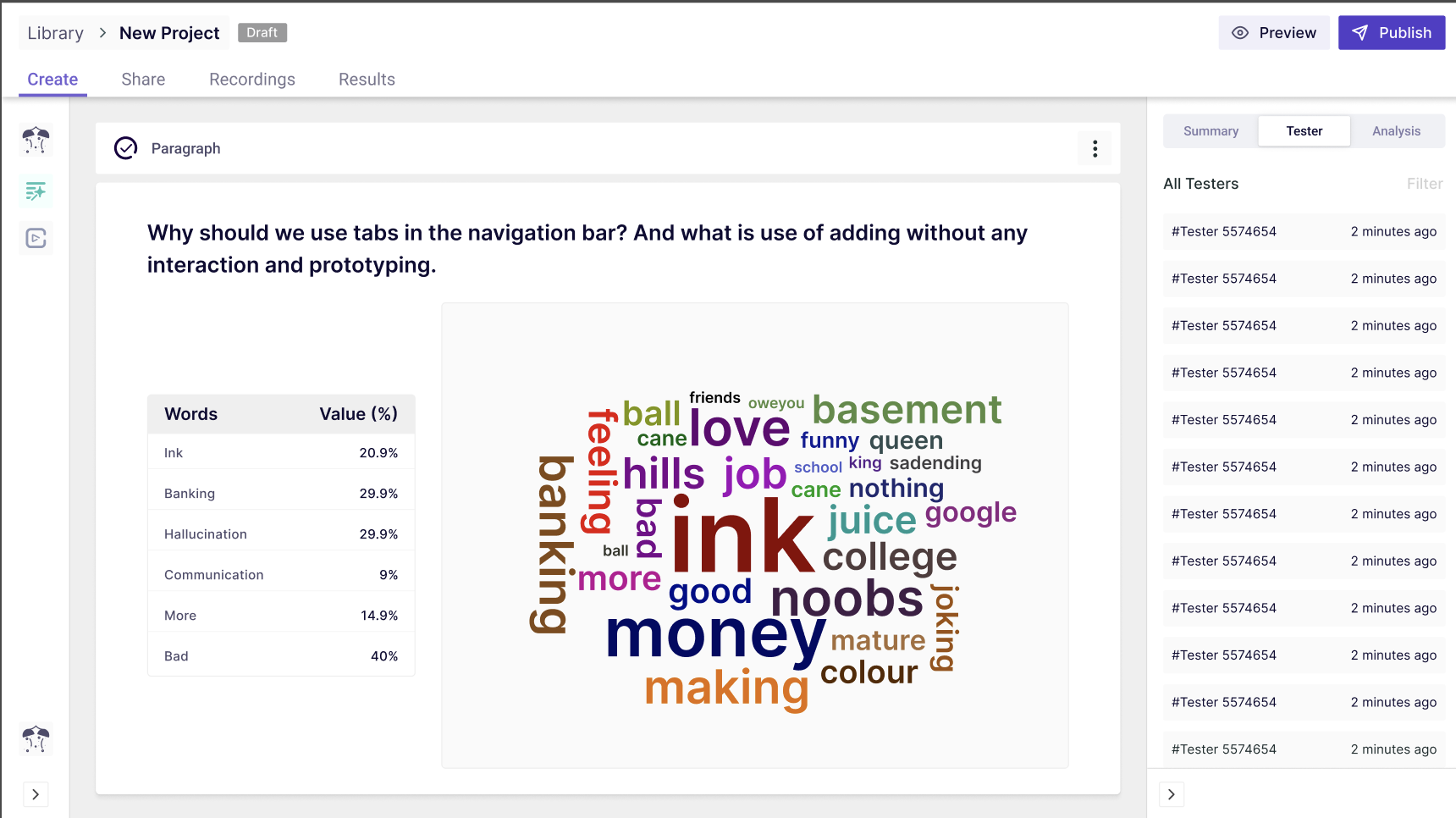This screenshot has height=818, width=1456.
Task: Click the Filter link in All Testers
Action: click(1425, 184)
